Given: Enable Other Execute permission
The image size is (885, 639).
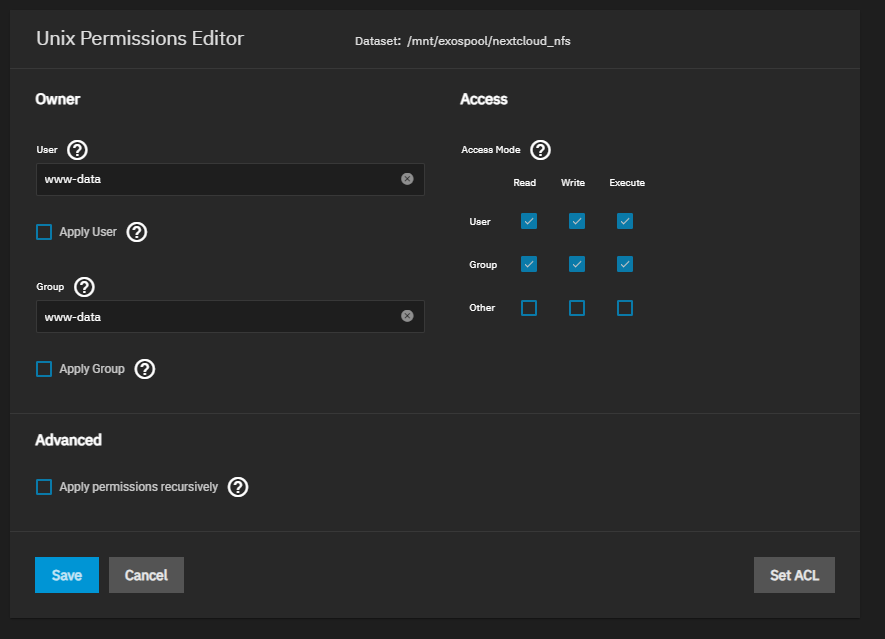Looking at the screenshot, I should (625, 308).
